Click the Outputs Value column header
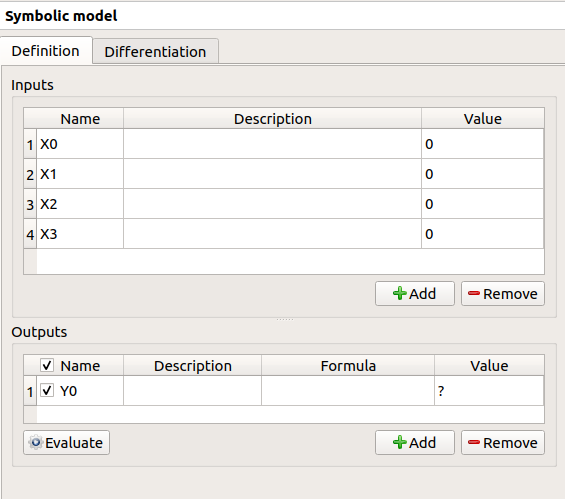Viewport: 565px width, 499px height. click(x=489, y=366)
